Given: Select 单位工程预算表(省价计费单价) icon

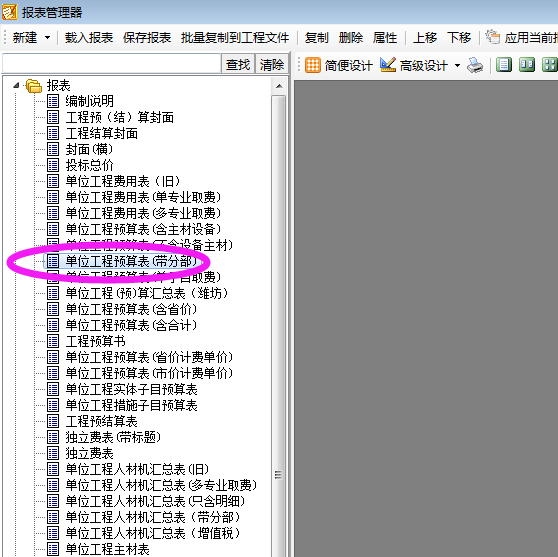Looking at the screenshot, I should [x=53, y=357].
